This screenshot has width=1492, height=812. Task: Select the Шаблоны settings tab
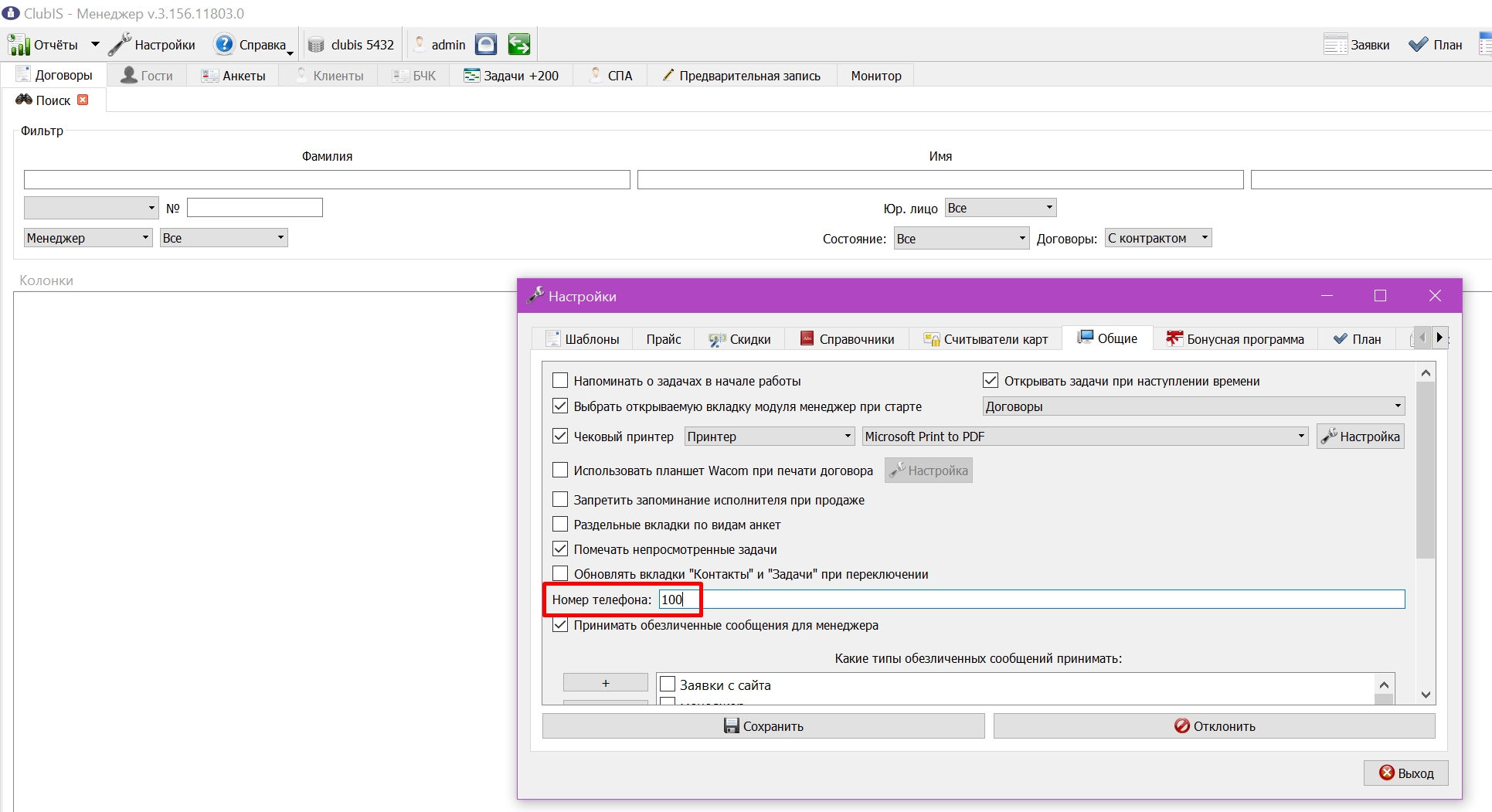[x=583, y=339]
